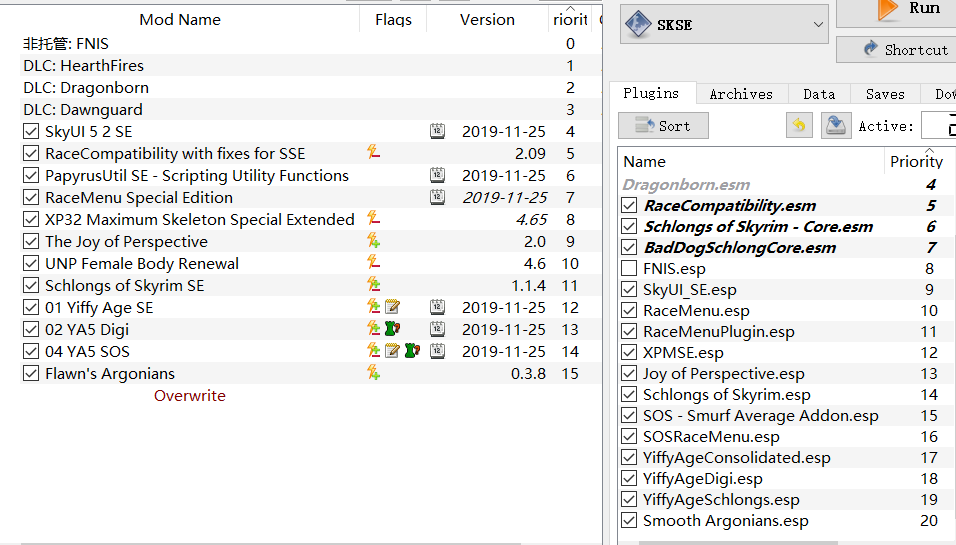Click the orange Run arrow icon

point(887,9)
